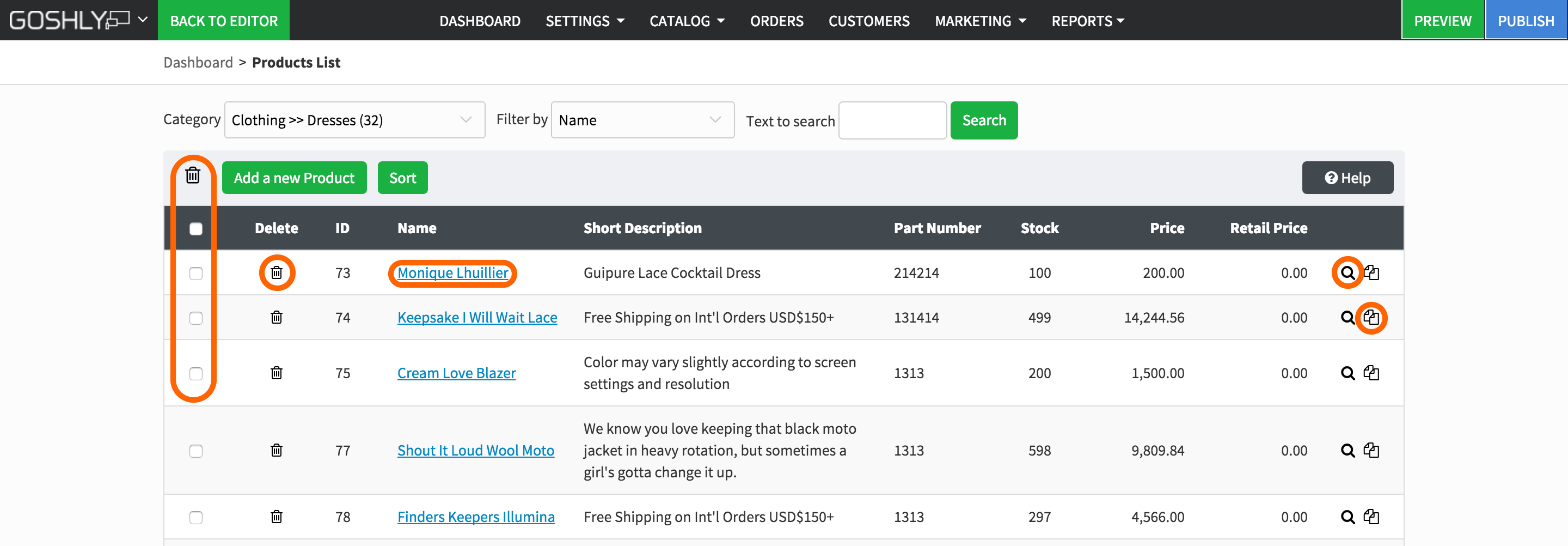Screen dimensions: 1568x546
Task: Select the checkbox for Shout It Loud Wool Moto
Action: click(195, 450)
